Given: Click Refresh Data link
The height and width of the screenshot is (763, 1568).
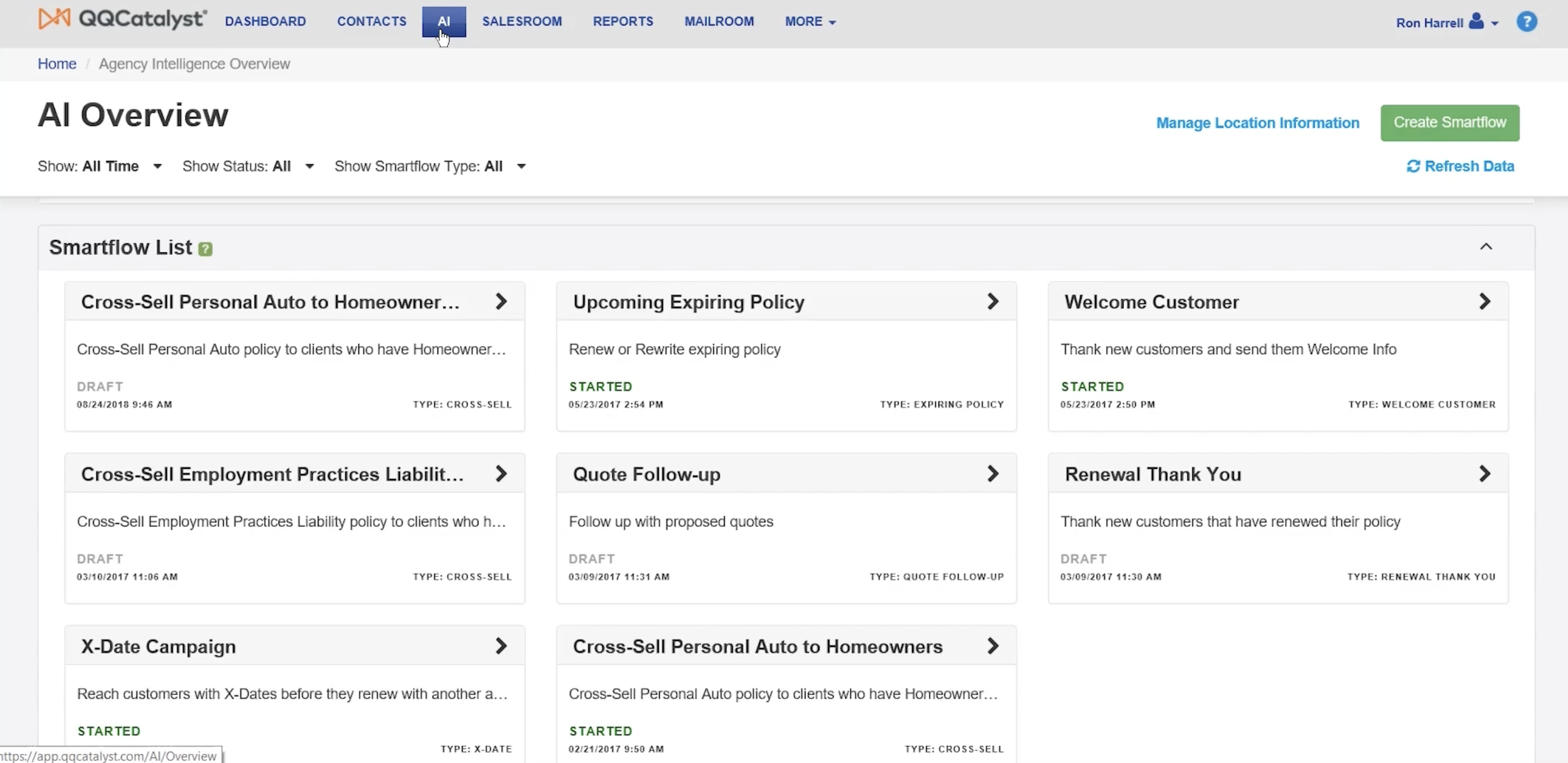Looking at the screenshot, I should tap(1460, 166).
